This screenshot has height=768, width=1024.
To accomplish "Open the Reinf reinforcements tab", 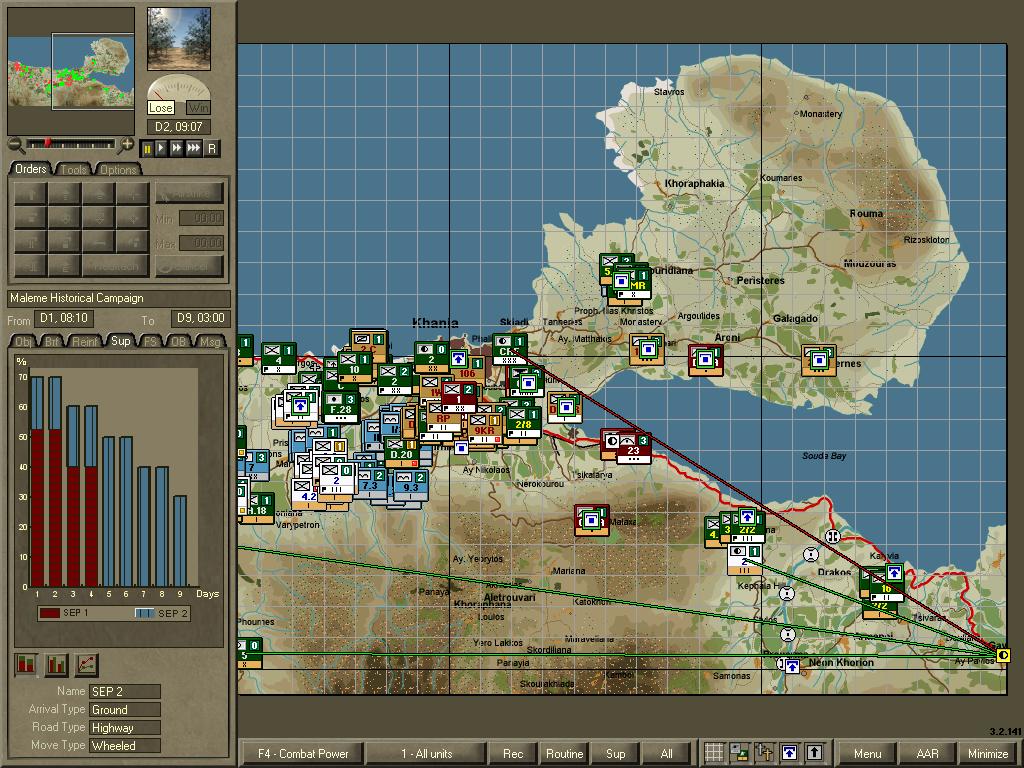I will (x=85, y=342).
